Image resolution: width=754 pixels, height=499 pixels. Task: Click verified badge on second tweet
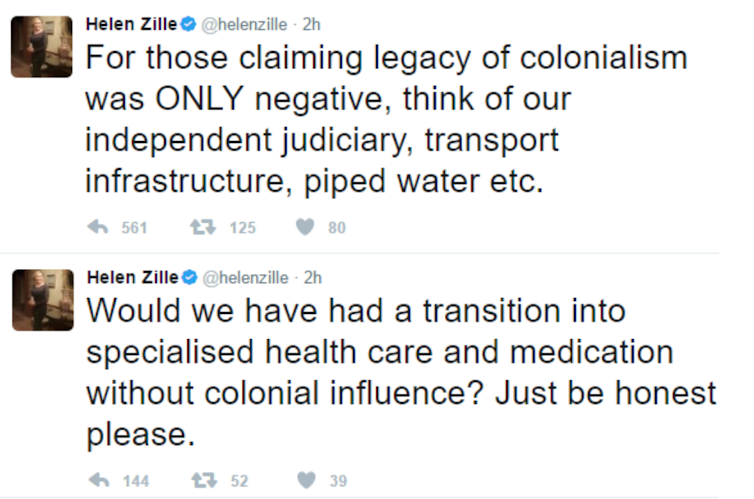pos(187,277)
